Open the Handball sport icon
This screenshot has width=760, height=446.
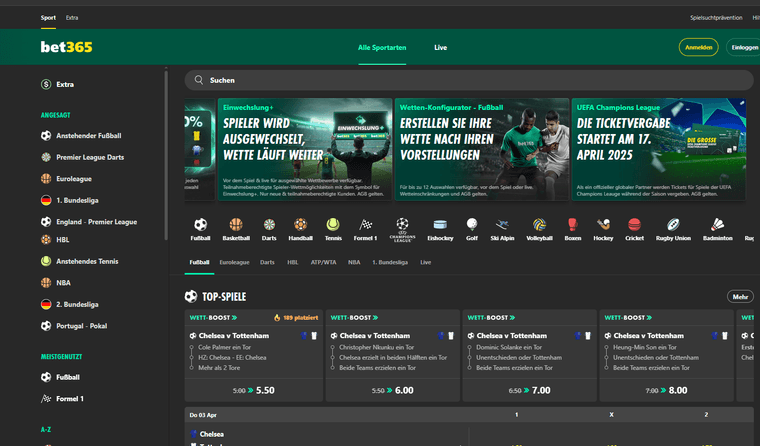tap(301, 225)
